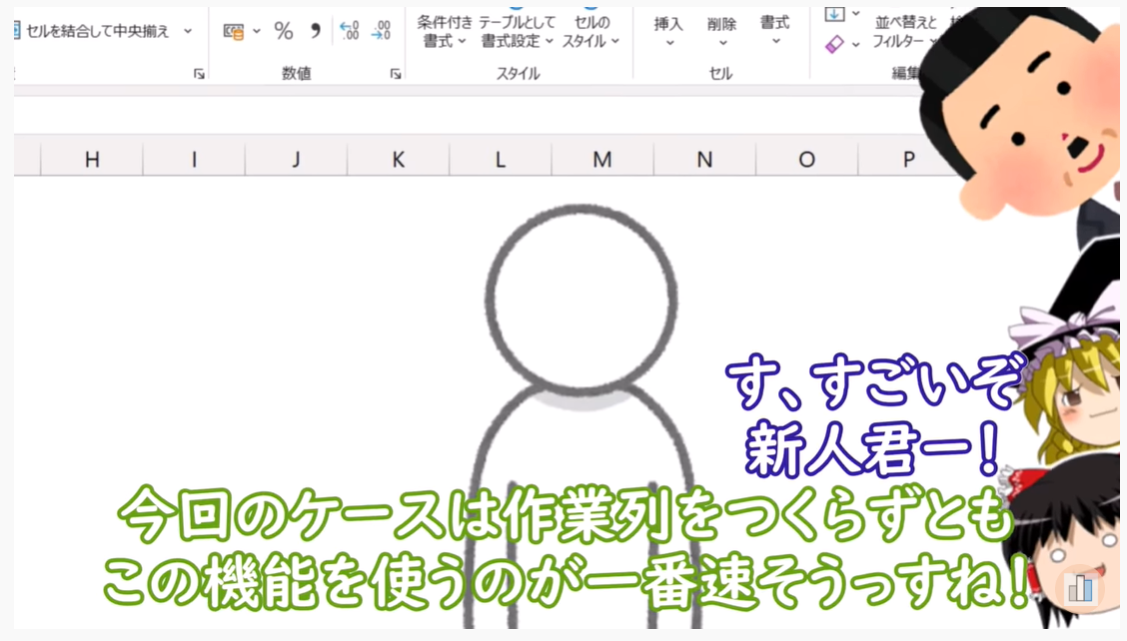Open the 並べ替えとフィルター menu
1127x641 pixels.
click(x=903, y=32)
